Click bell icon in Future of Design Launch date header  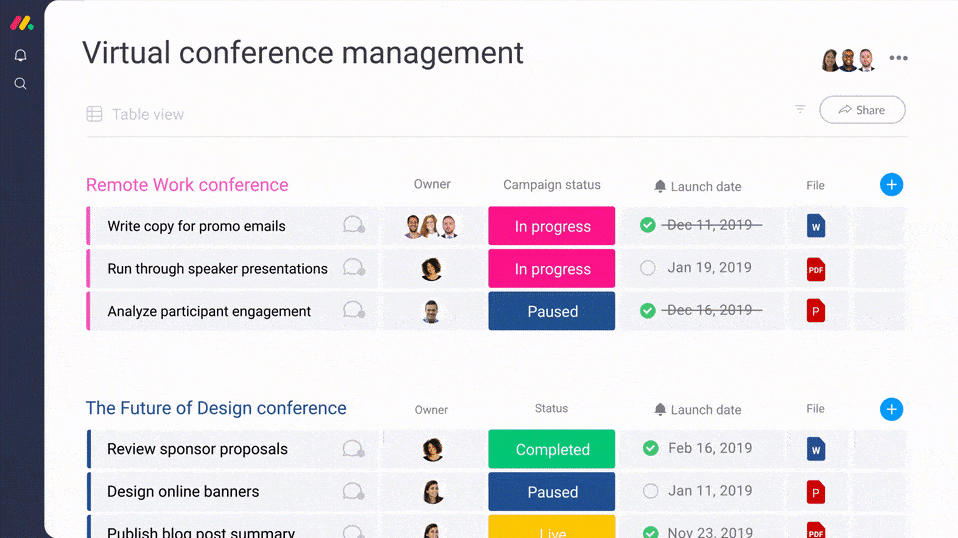(x=660, y=410)
